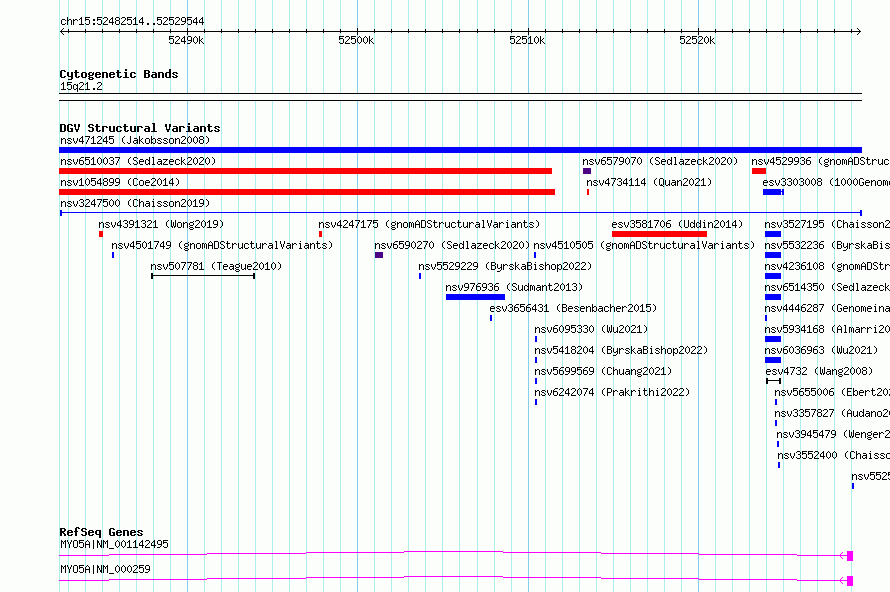Select nsv6590270 (Sedlazeck2020) label
890x592 pixels.
coord(452,245)
